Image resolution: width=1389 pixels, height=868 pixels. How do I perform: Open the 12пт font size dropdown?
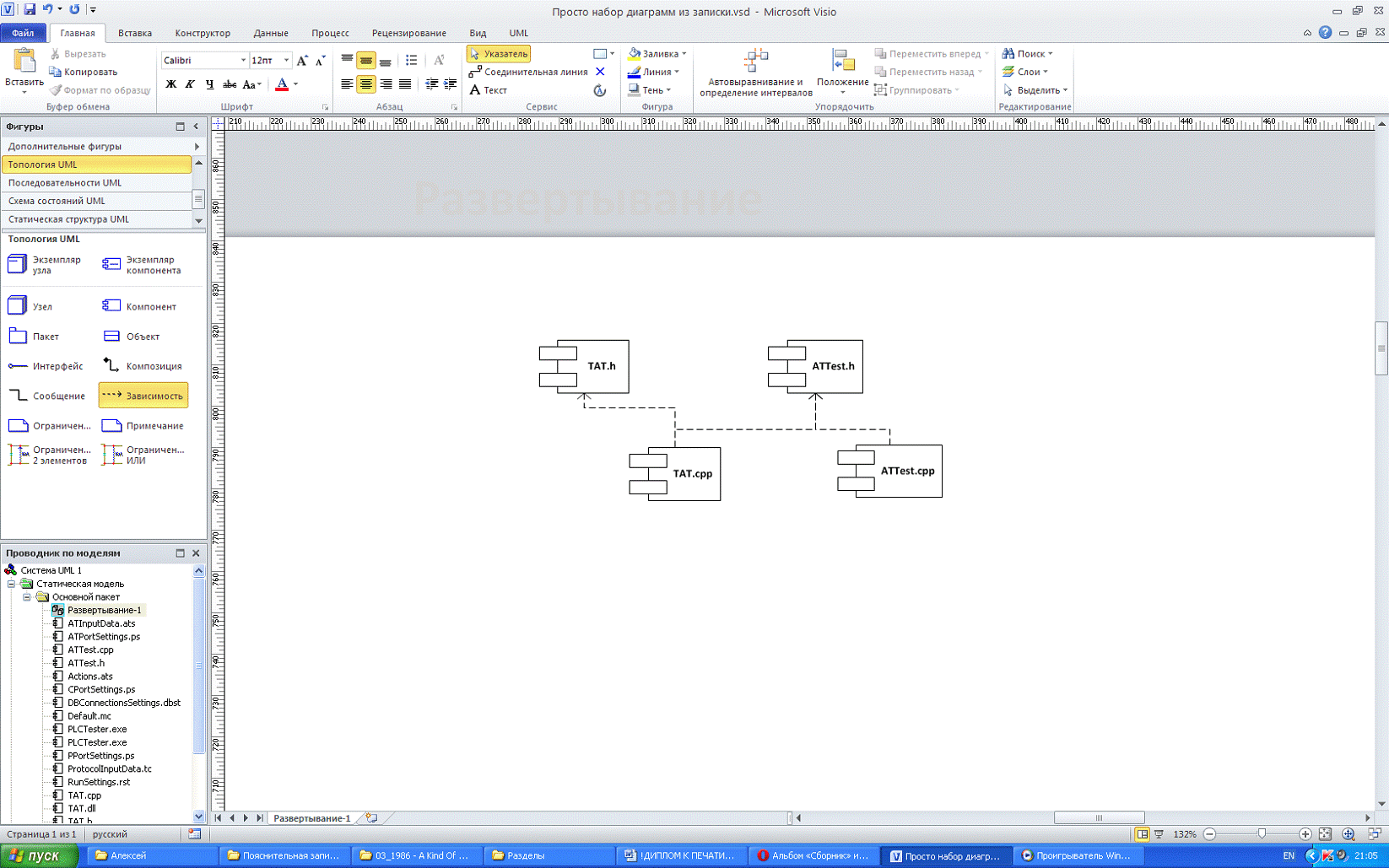pos(286,61)
